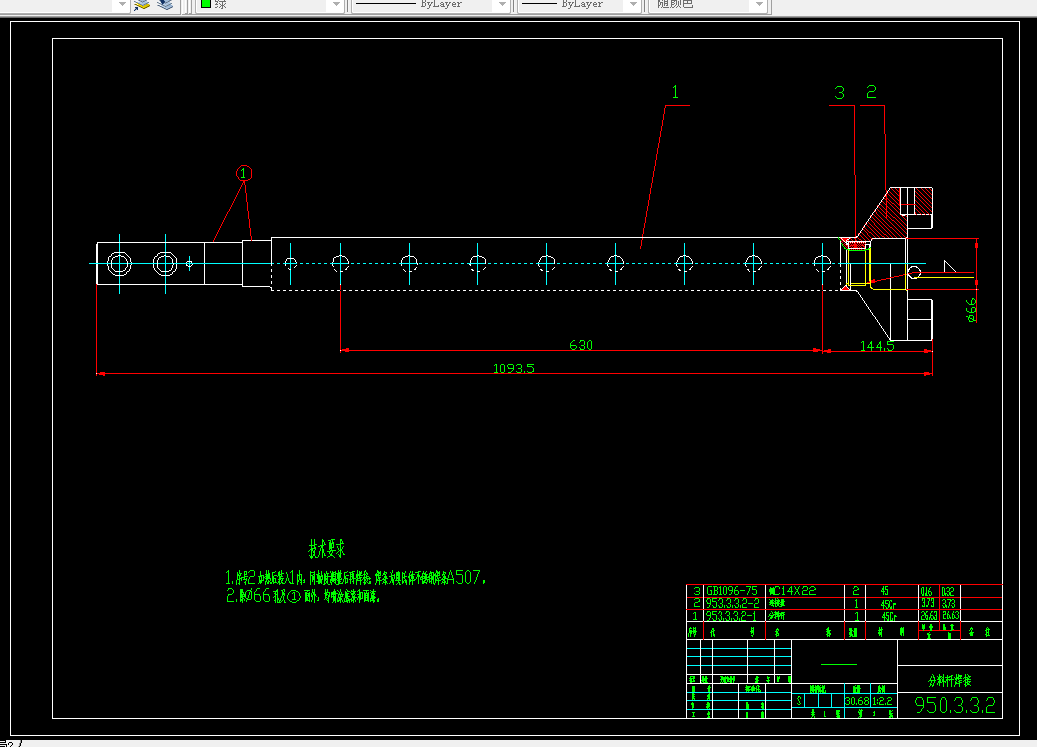The image size is (1037, 747).
Task: Open the dropdown arrow left of layer icons
Action: [122, 5]
